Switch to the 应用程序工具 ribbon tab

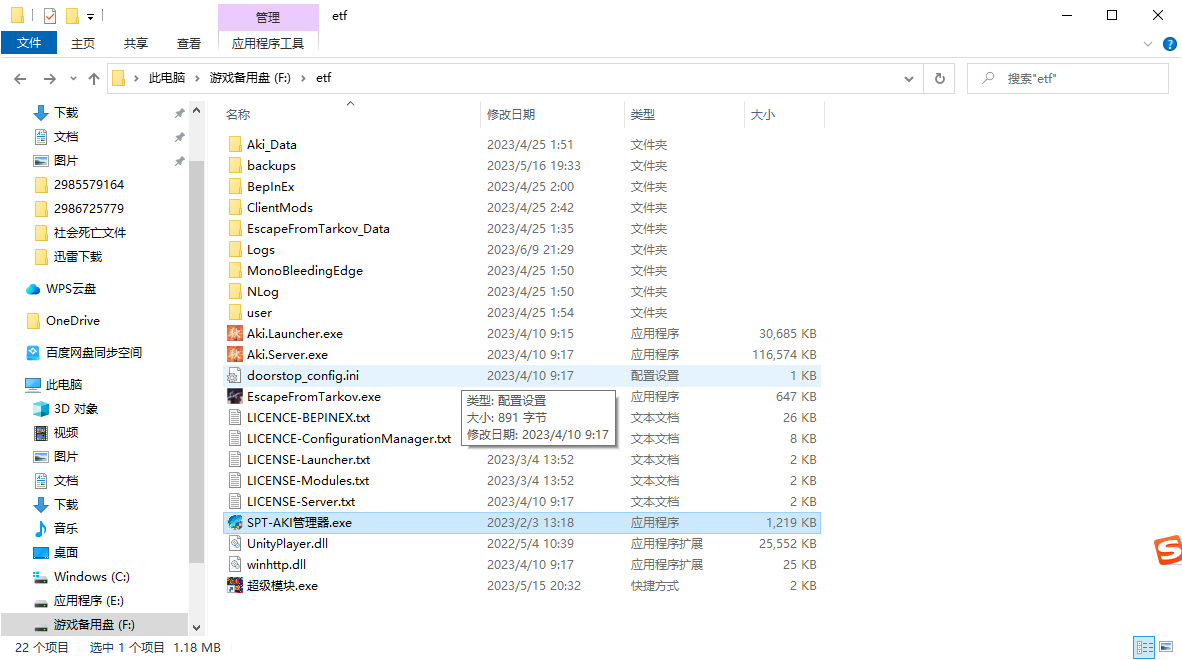(x=268, y=44)
